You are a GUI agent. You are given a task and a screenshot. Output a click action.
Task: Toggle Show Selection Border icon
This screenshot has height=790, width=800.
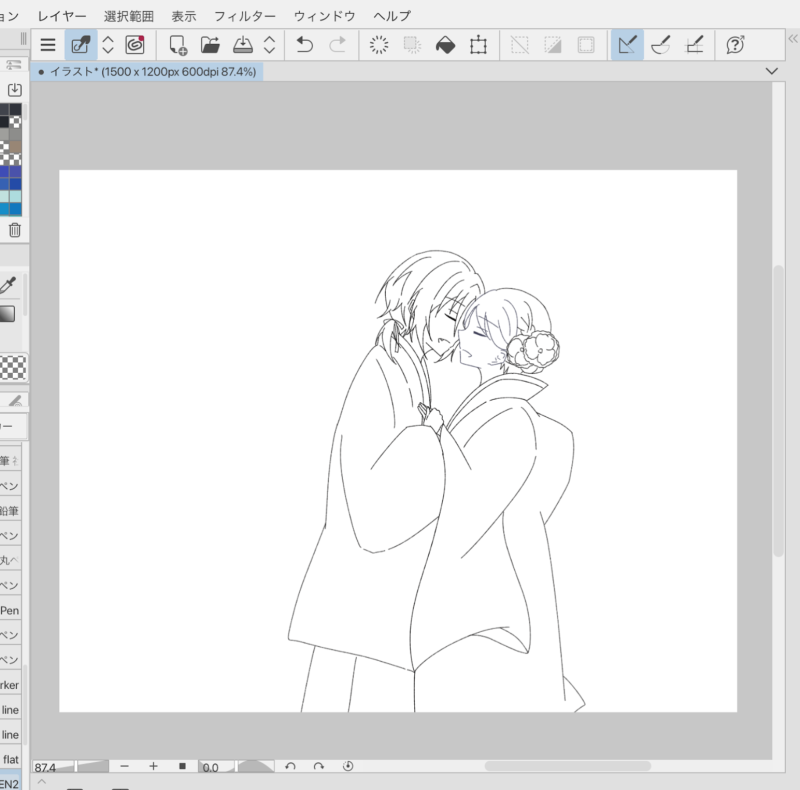coord(586,45)
